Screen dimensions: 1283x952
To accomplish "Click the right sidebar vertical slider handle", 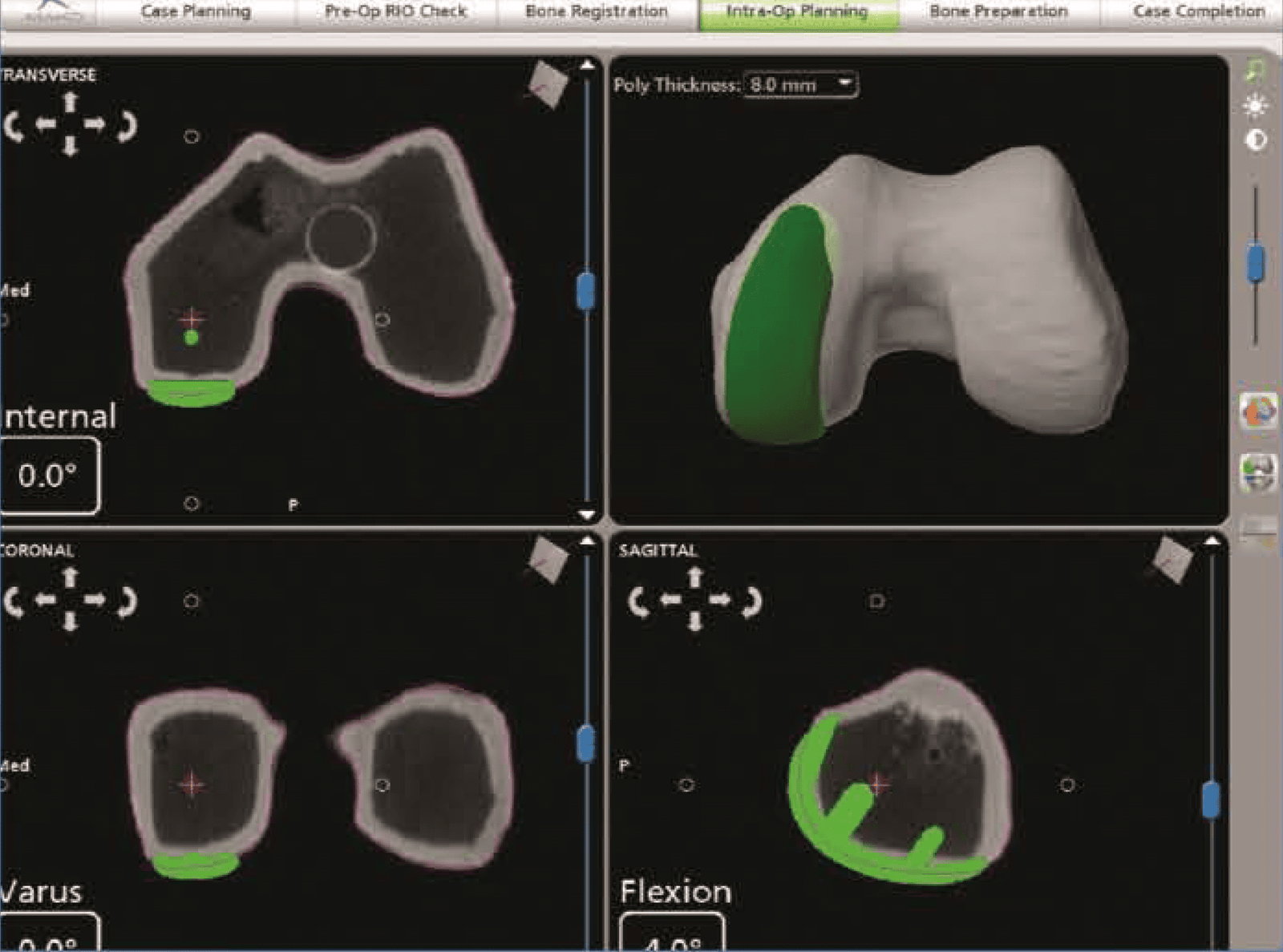I will (x=1256, y=264).
